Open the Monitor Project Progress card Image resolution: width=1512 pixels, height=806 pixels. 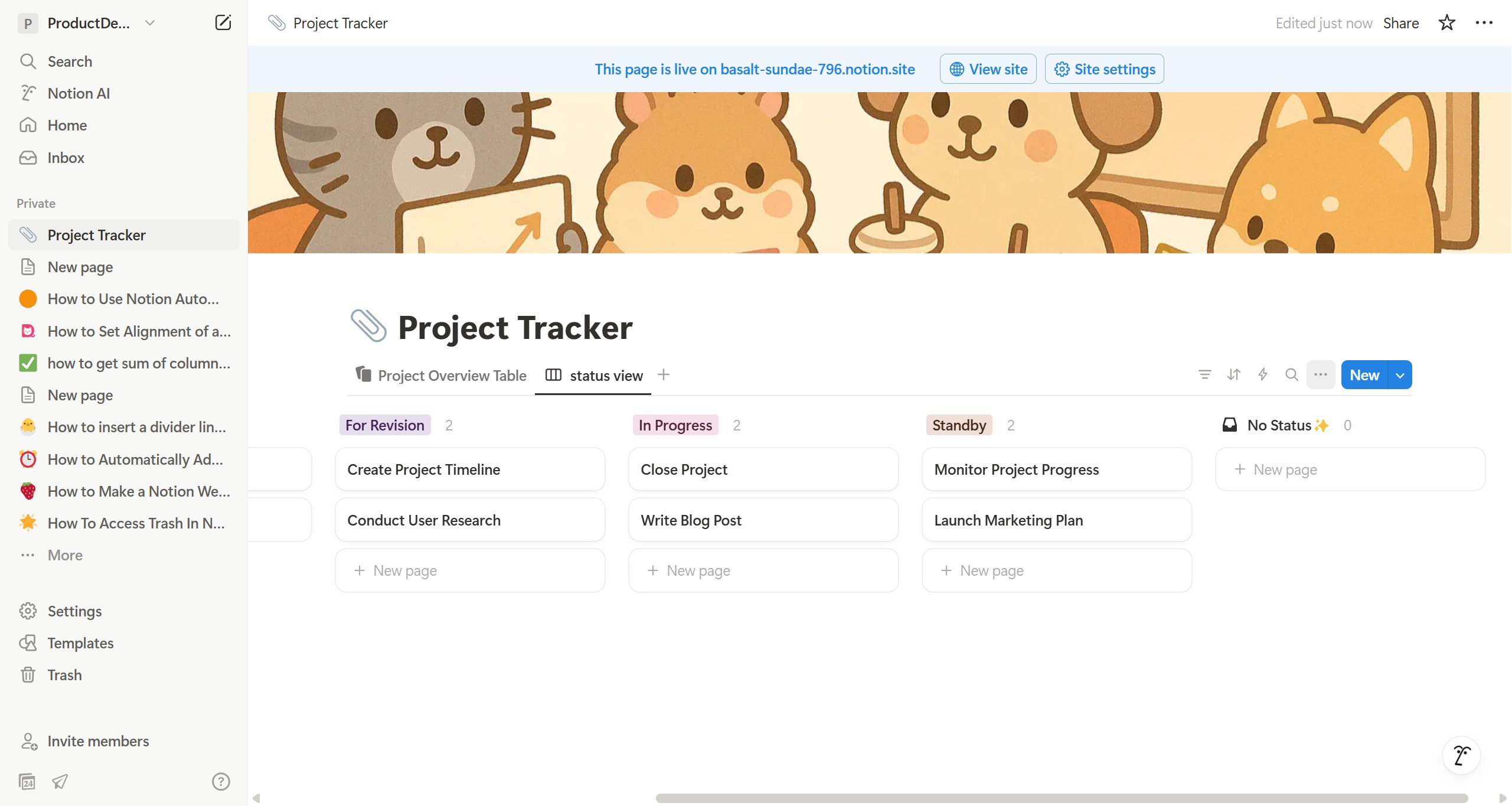tap(1057, 469)
